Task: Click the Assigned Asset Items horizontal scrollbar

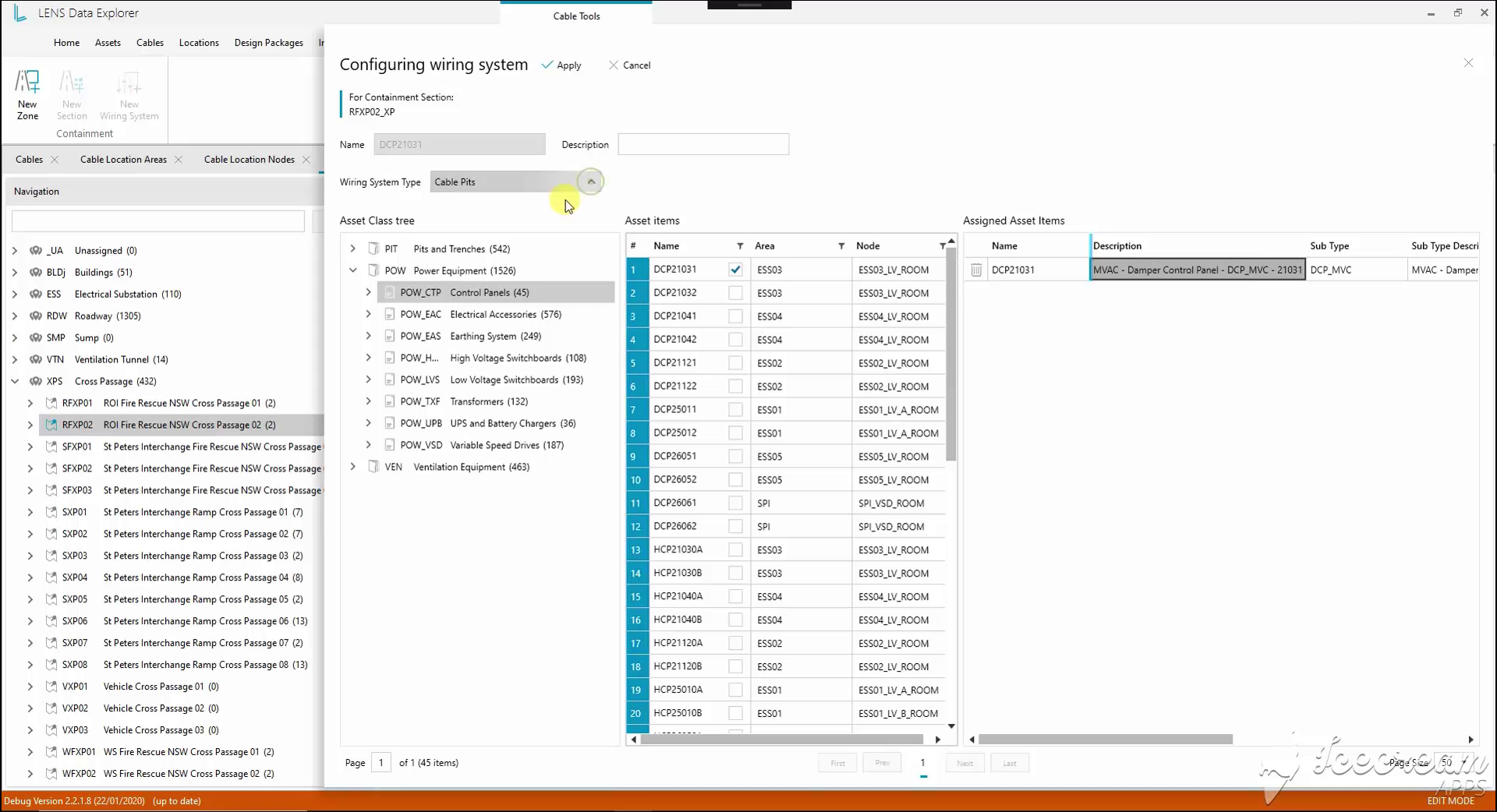Action: point(1106,740)
